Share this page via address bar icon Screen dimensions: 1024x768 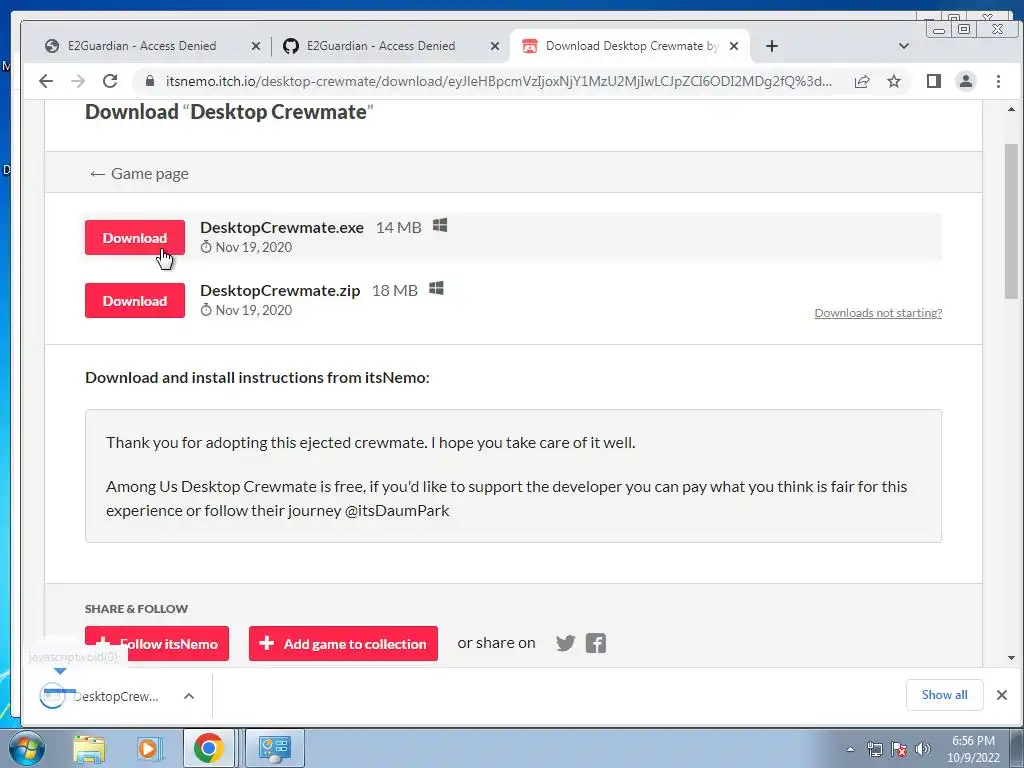862,81
